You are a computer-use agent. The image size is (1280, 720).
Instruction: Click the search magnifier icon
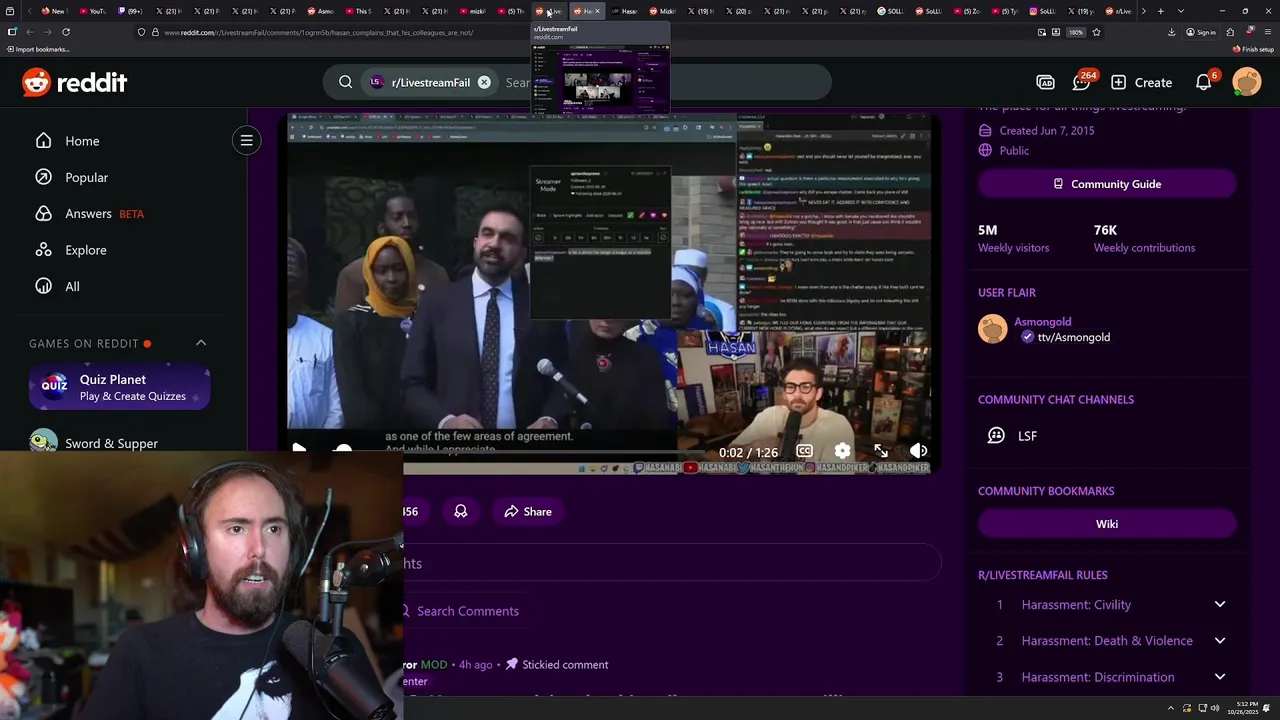[x=345, y=82]
